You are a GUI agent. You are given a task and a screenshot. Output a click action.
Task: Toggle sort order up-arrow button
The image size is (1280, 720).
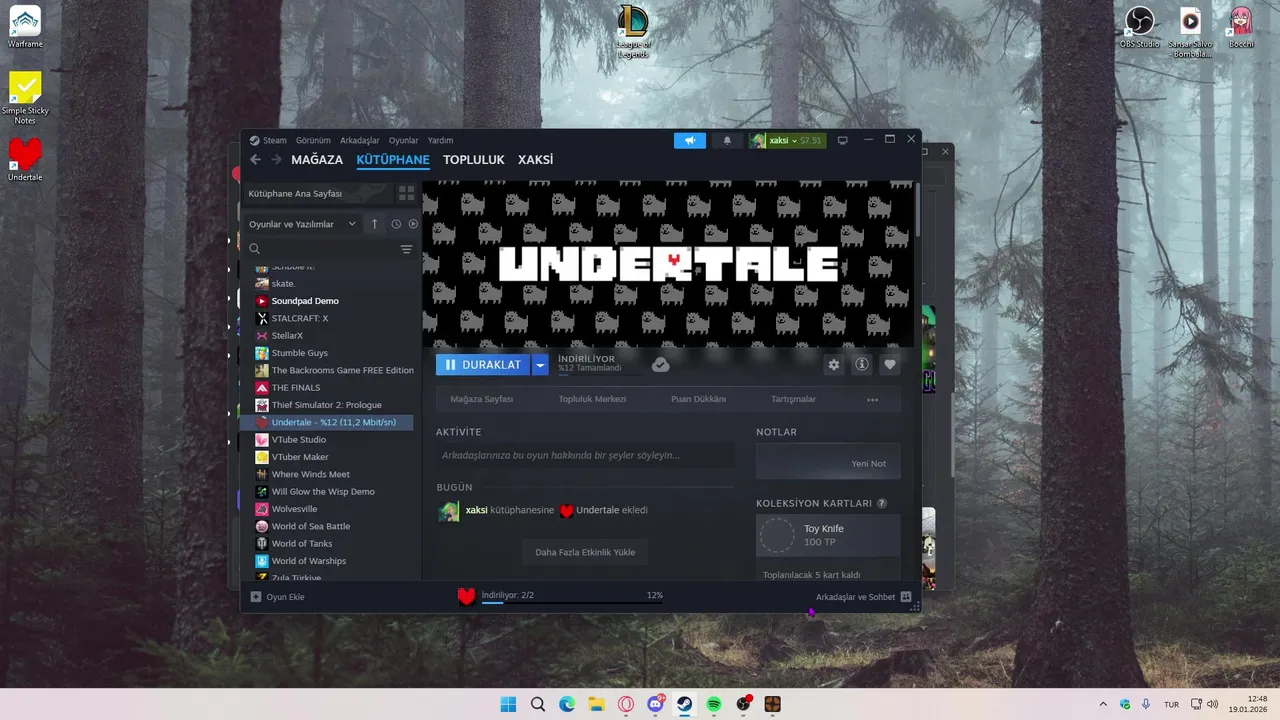coord(375,224)
